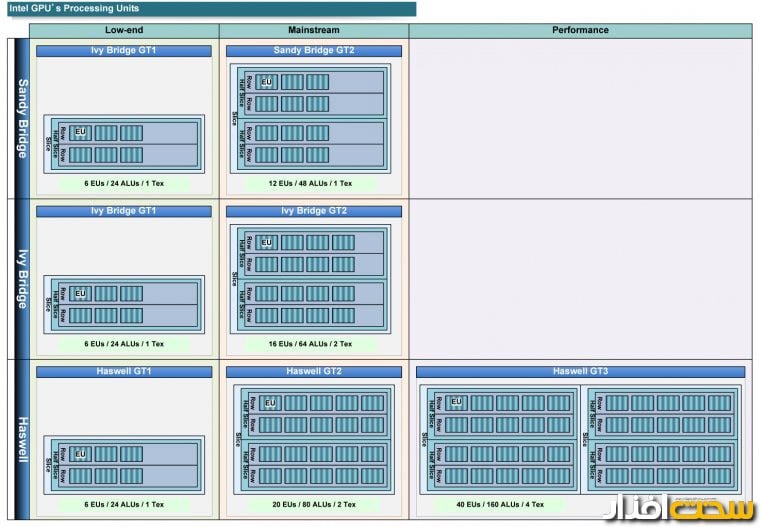
Task: Click the "Haswell GT3" header bar
Action: 580,372
